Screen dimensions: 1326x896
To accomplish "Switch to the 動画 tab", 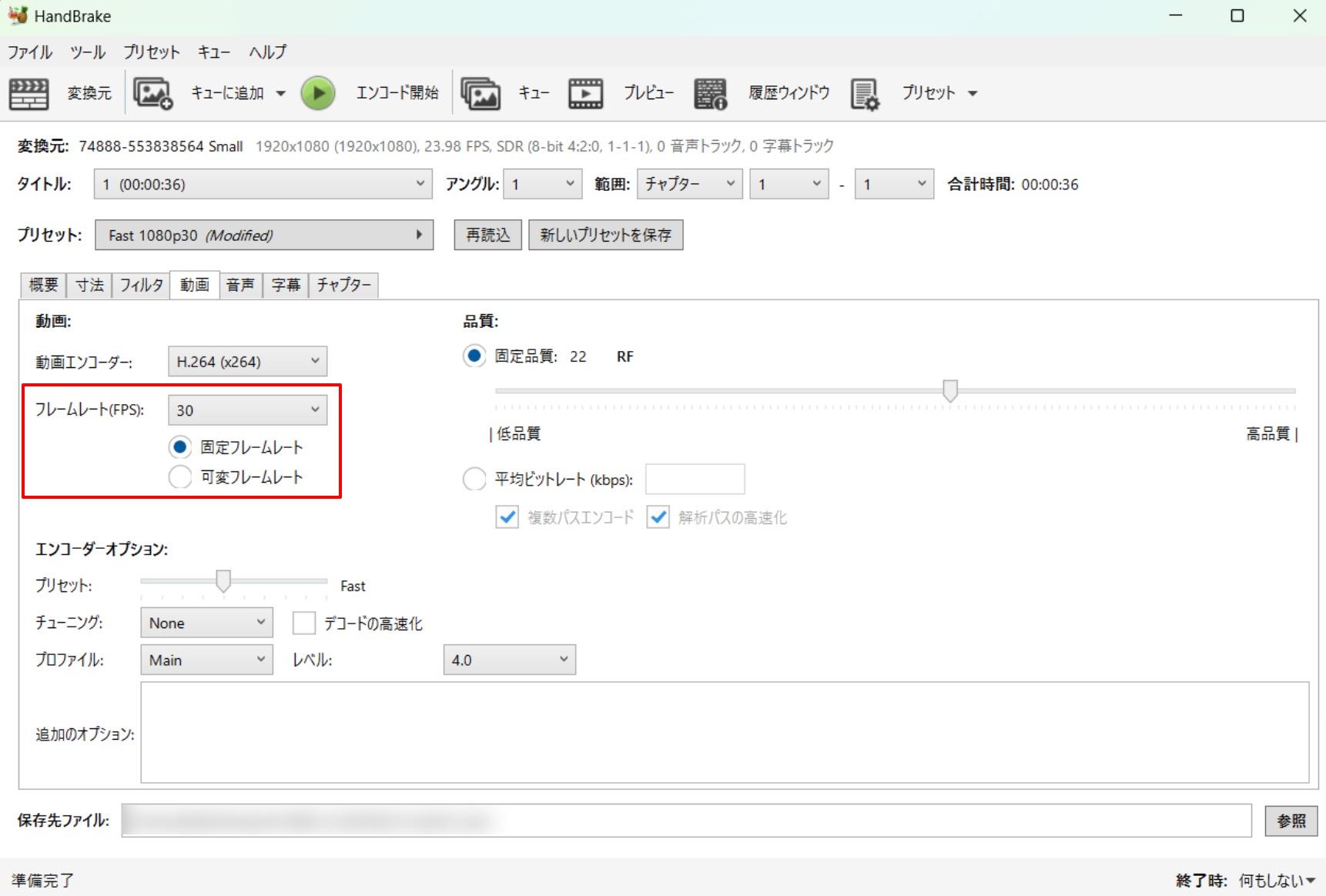I will (x=195, y=285).
